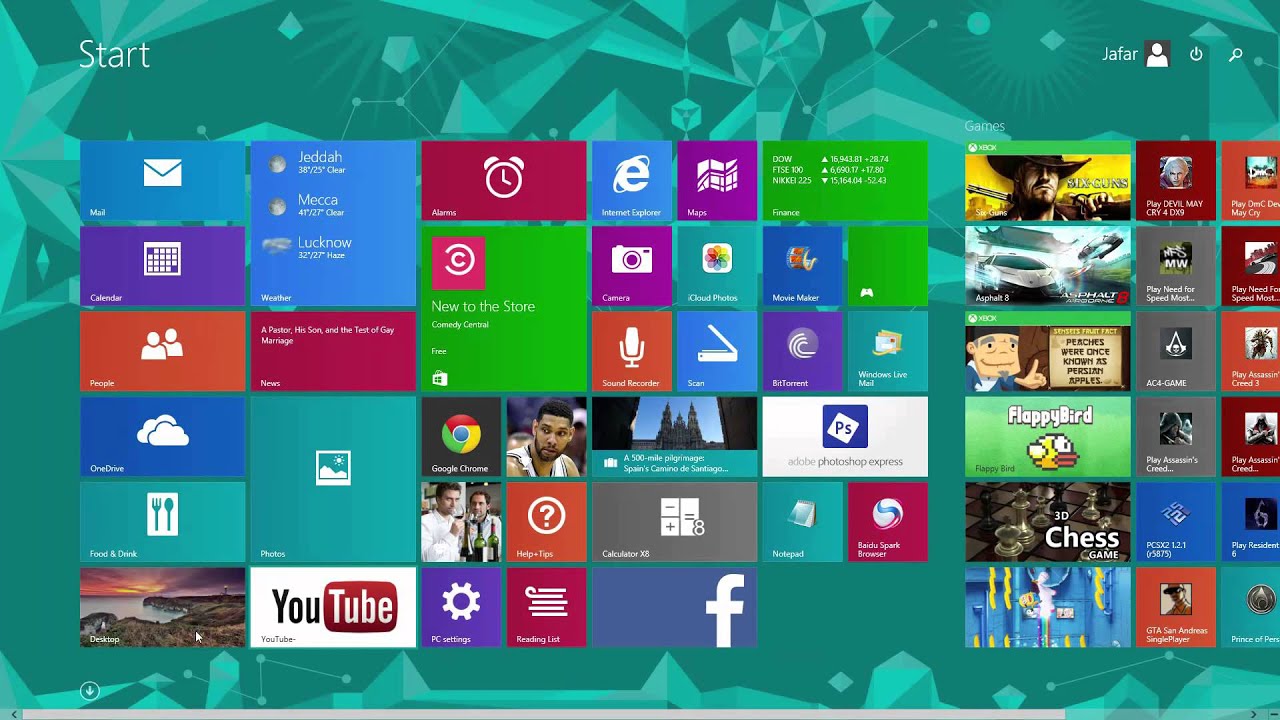Open the wine bottles photo tile
This screenshot has width=1280, height=720.
461,522
